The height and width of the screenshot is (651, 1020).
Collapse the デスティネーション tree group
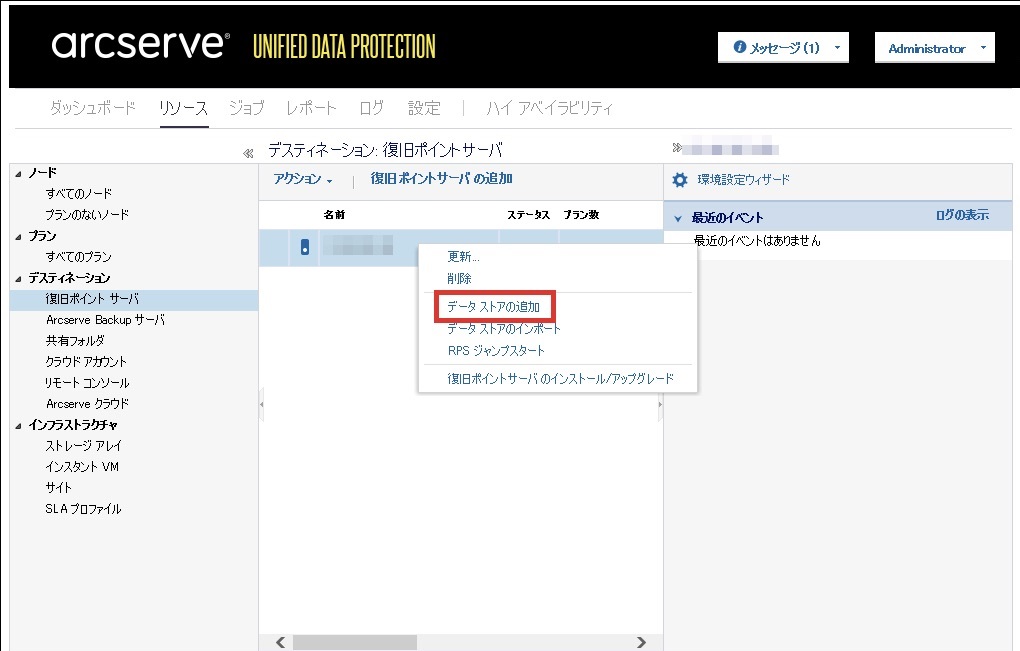tap(18, 279)
